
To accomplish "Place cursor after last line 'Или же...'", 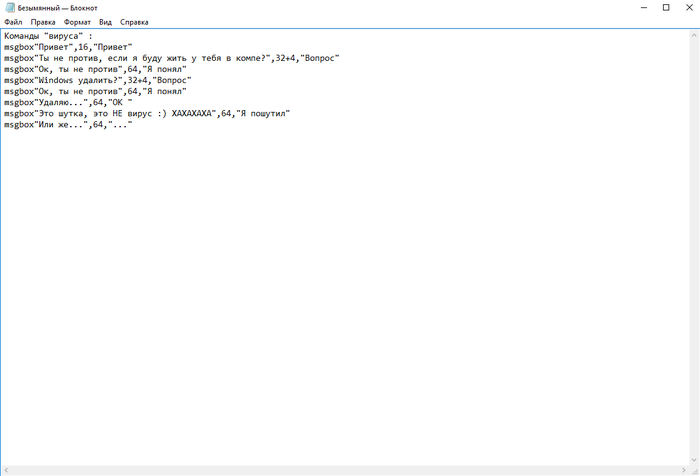I will point(133,125).
